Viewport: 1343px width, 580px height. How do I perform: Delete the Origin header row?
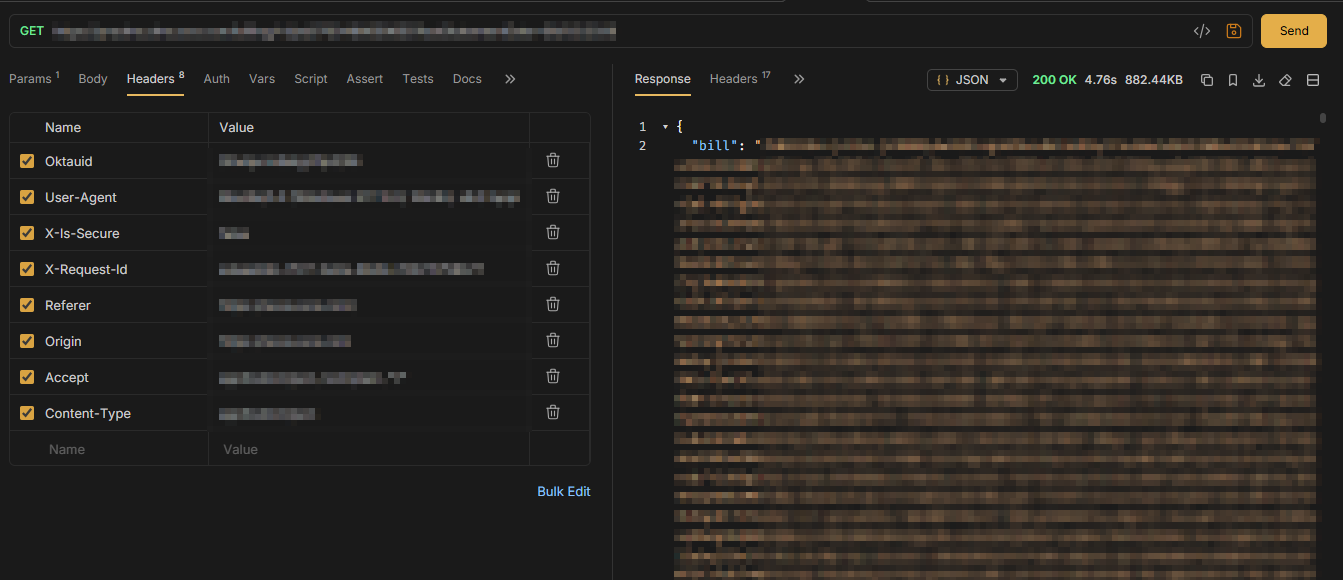click(552, 340)
